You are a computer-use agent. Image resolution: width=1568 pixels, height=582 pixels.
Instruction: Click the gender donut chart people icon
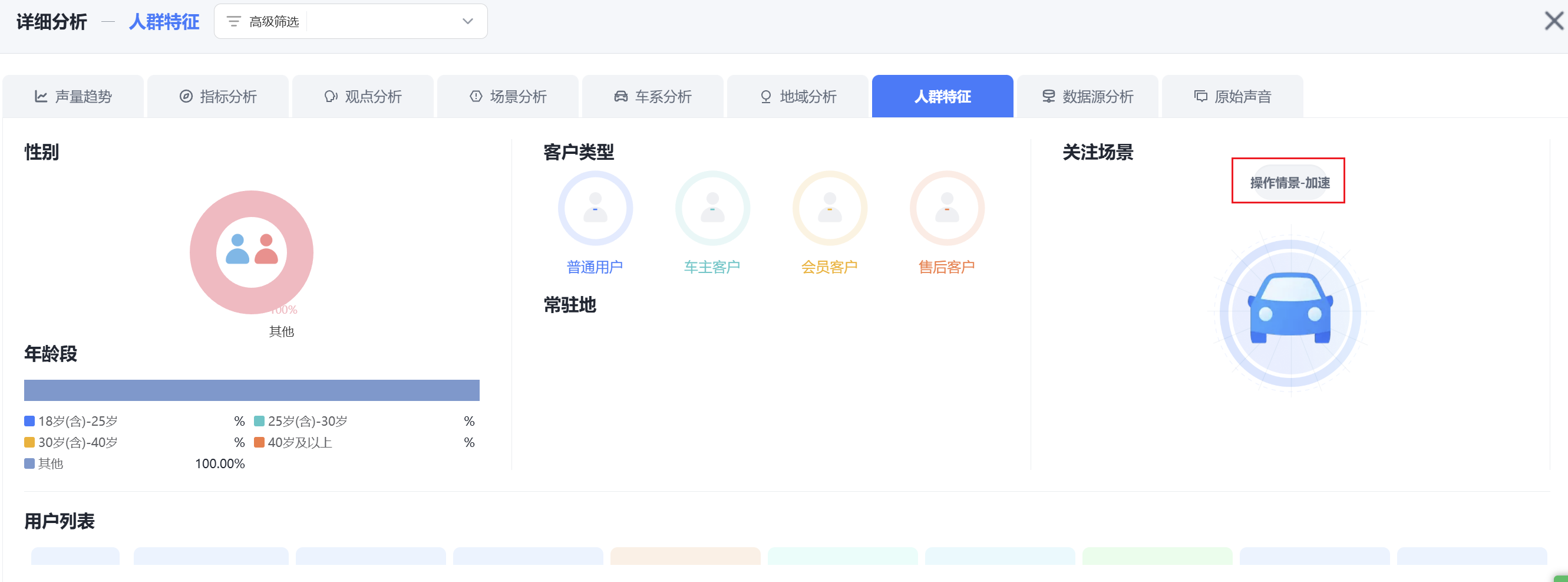[x=252, y=251]
